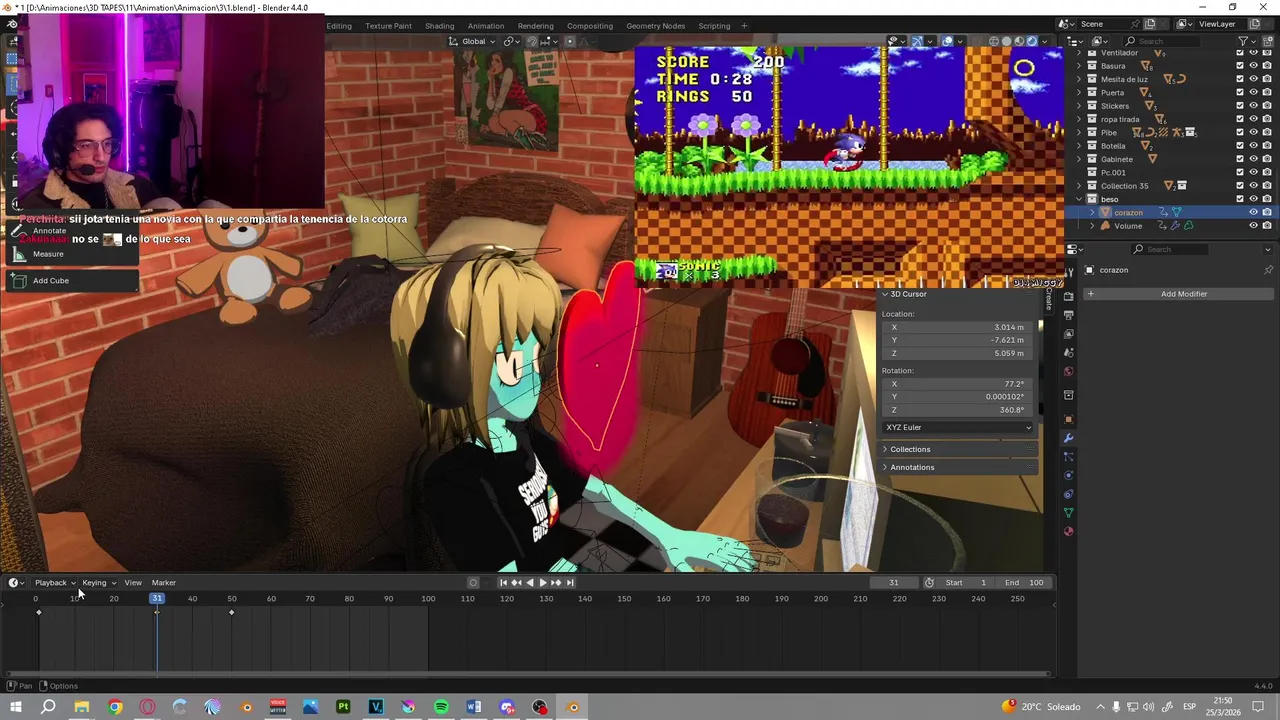Open the Material properties tab icon
Image resolution: width=1280 pixels, height=720 pixels.
coord(1068,533)
